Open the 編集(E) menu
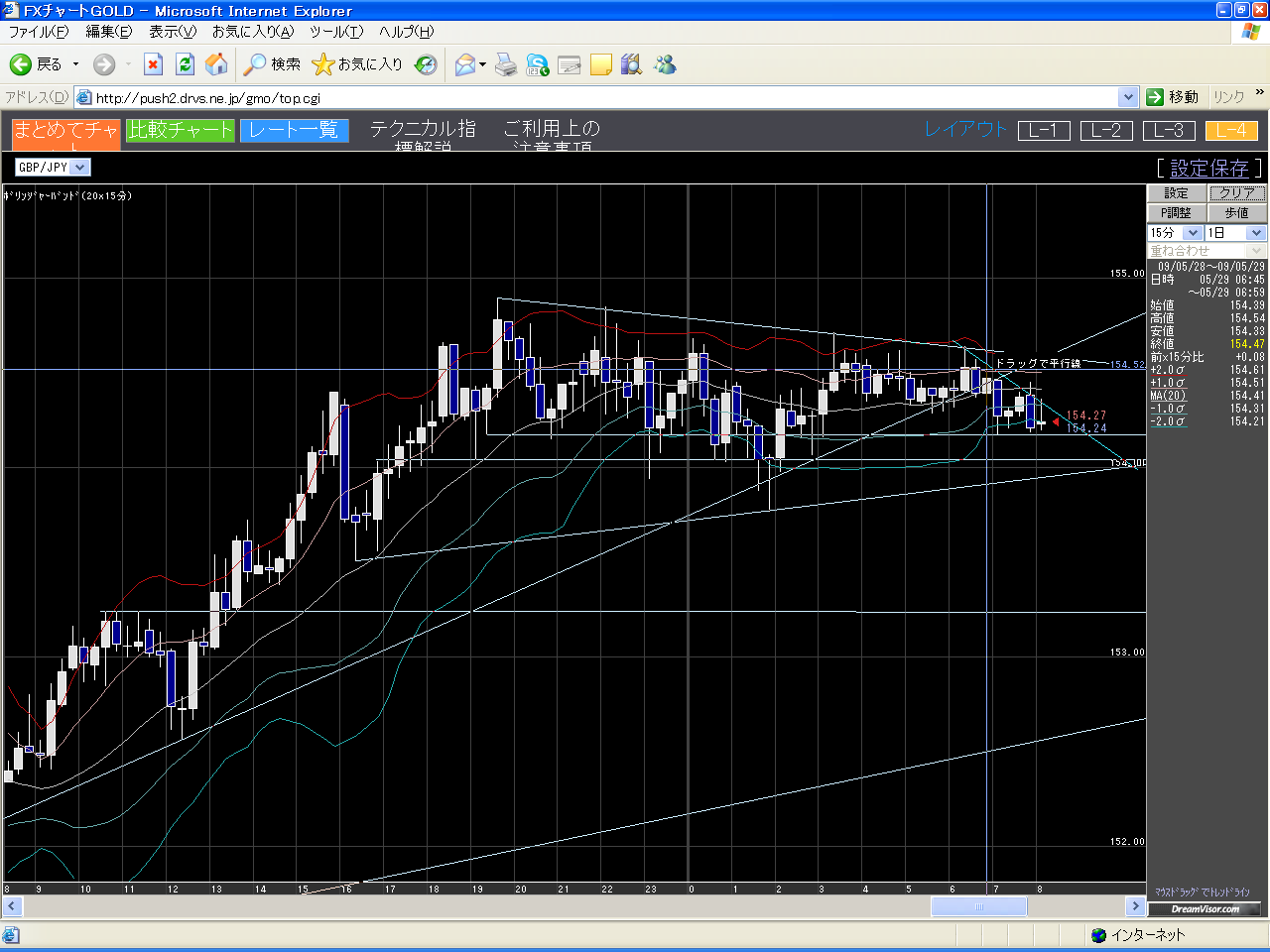 pyautogui.click(x=108, y=32)
